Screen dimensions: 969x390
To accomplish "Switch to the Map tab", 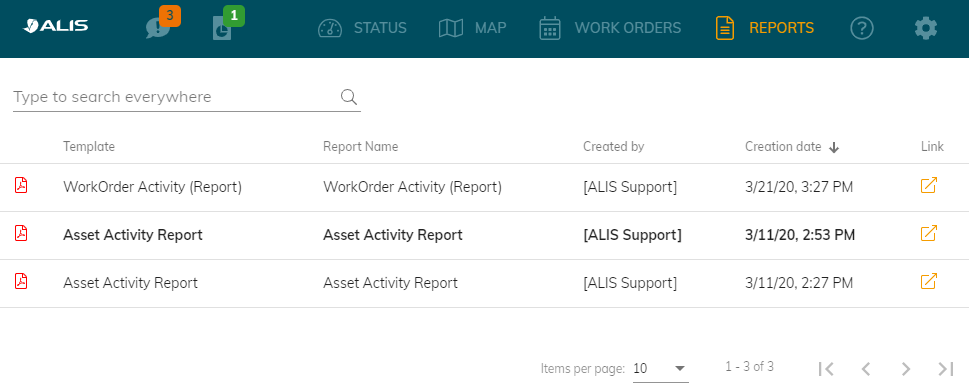I will tap(472, 28).
